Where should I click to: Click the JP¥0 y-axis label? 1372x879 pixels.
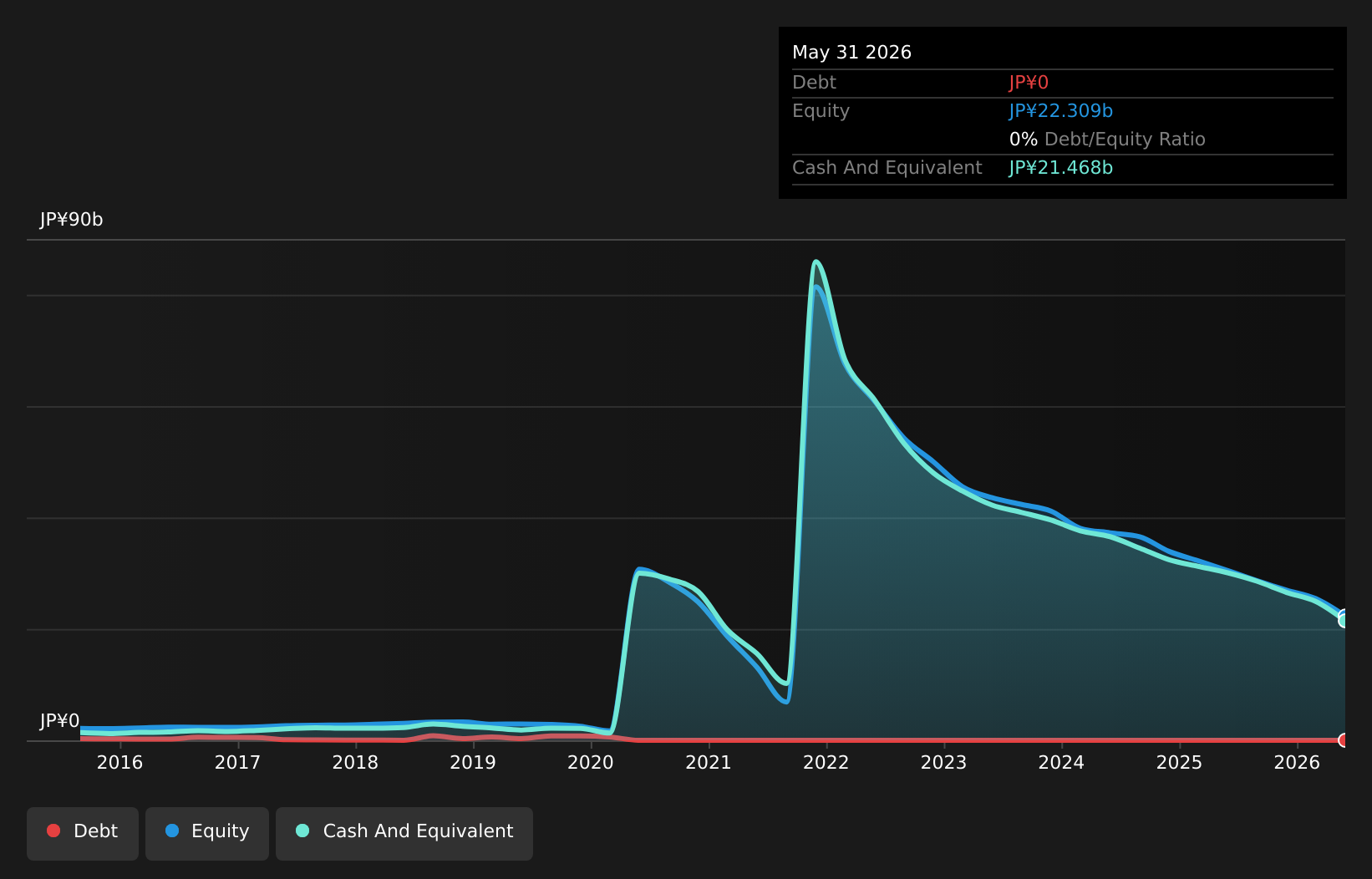coord(60,721)
